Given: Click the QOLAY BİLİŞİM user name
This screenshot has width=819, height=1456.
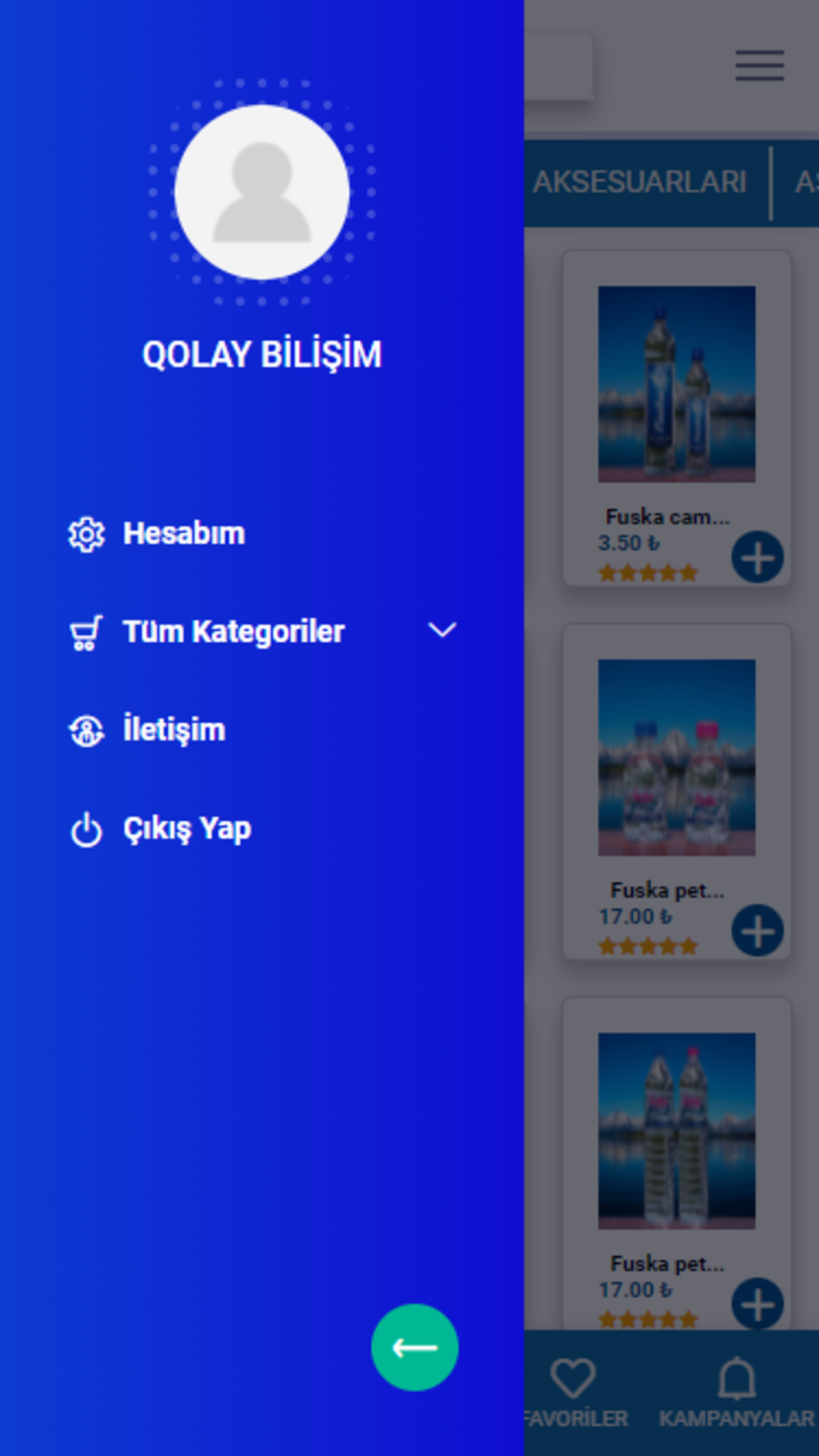Looking at the screenshot, I should point(262,355).
